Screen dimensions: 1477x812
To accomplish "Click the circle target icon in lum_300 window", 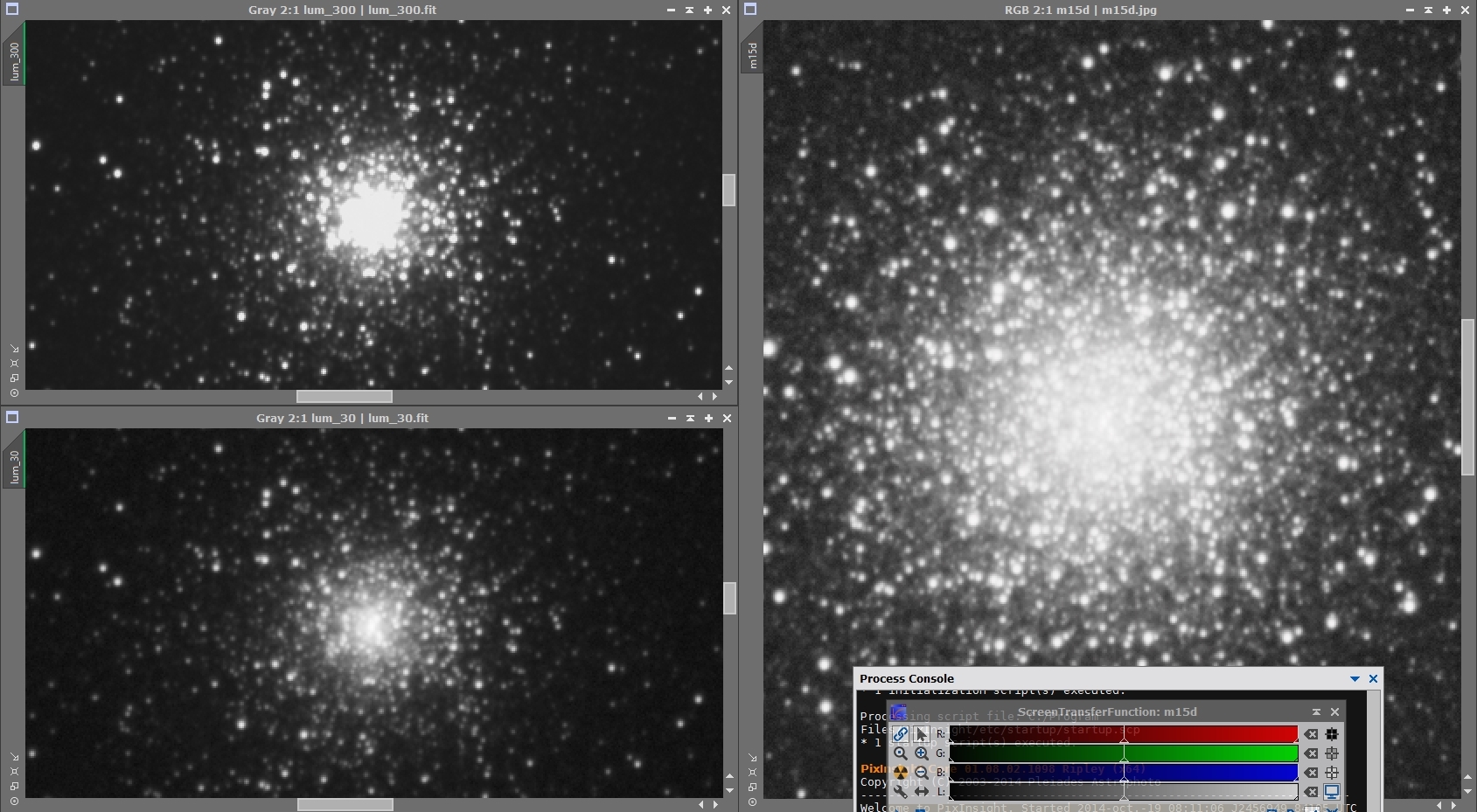I will point(14,393).
